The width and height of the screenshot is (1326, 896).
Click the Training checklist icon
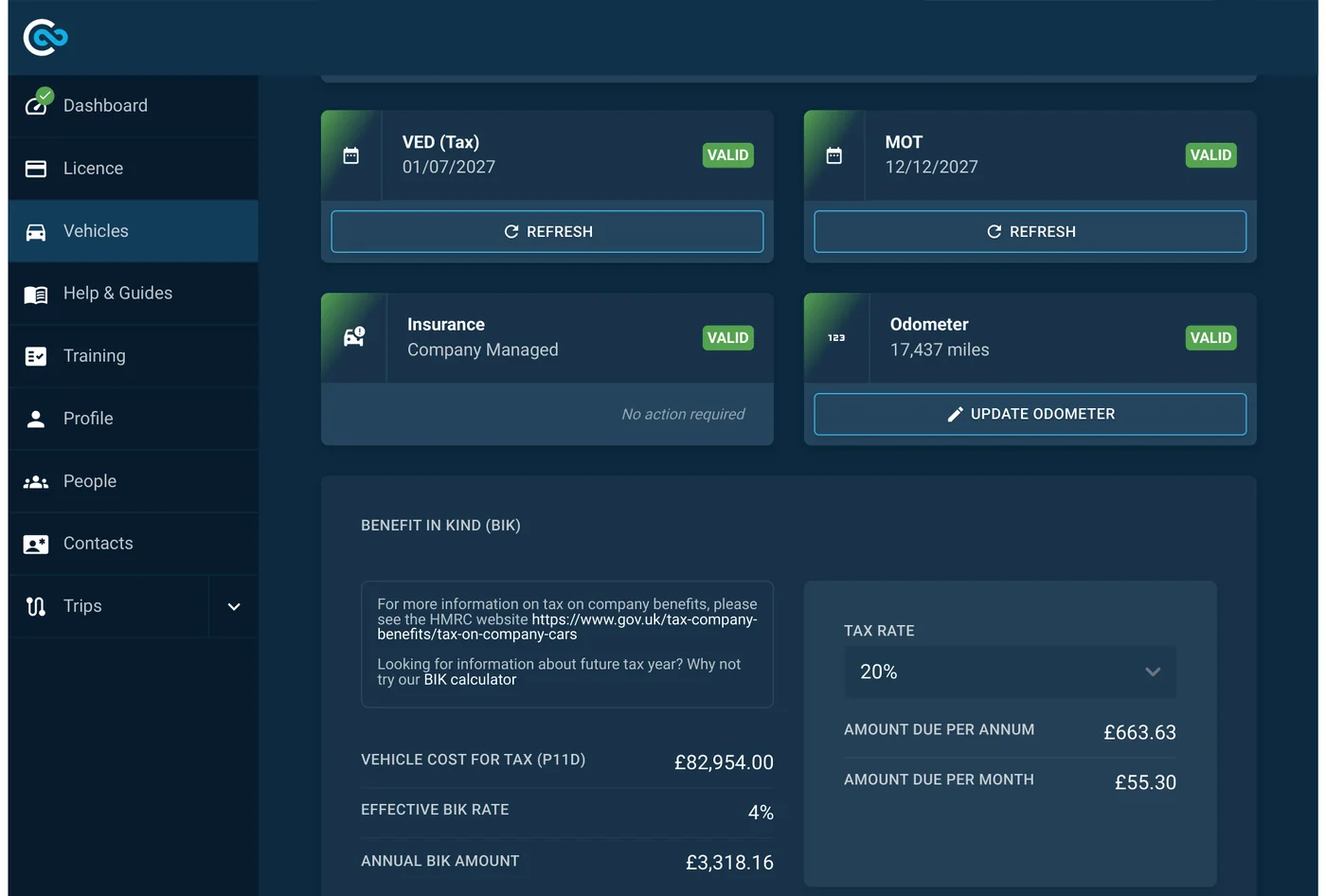(36, 356)
